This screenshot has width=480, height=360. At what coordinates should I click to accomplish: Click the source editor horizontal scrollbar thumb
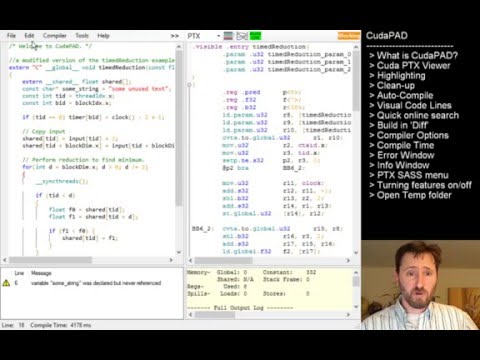pos(51,260)
